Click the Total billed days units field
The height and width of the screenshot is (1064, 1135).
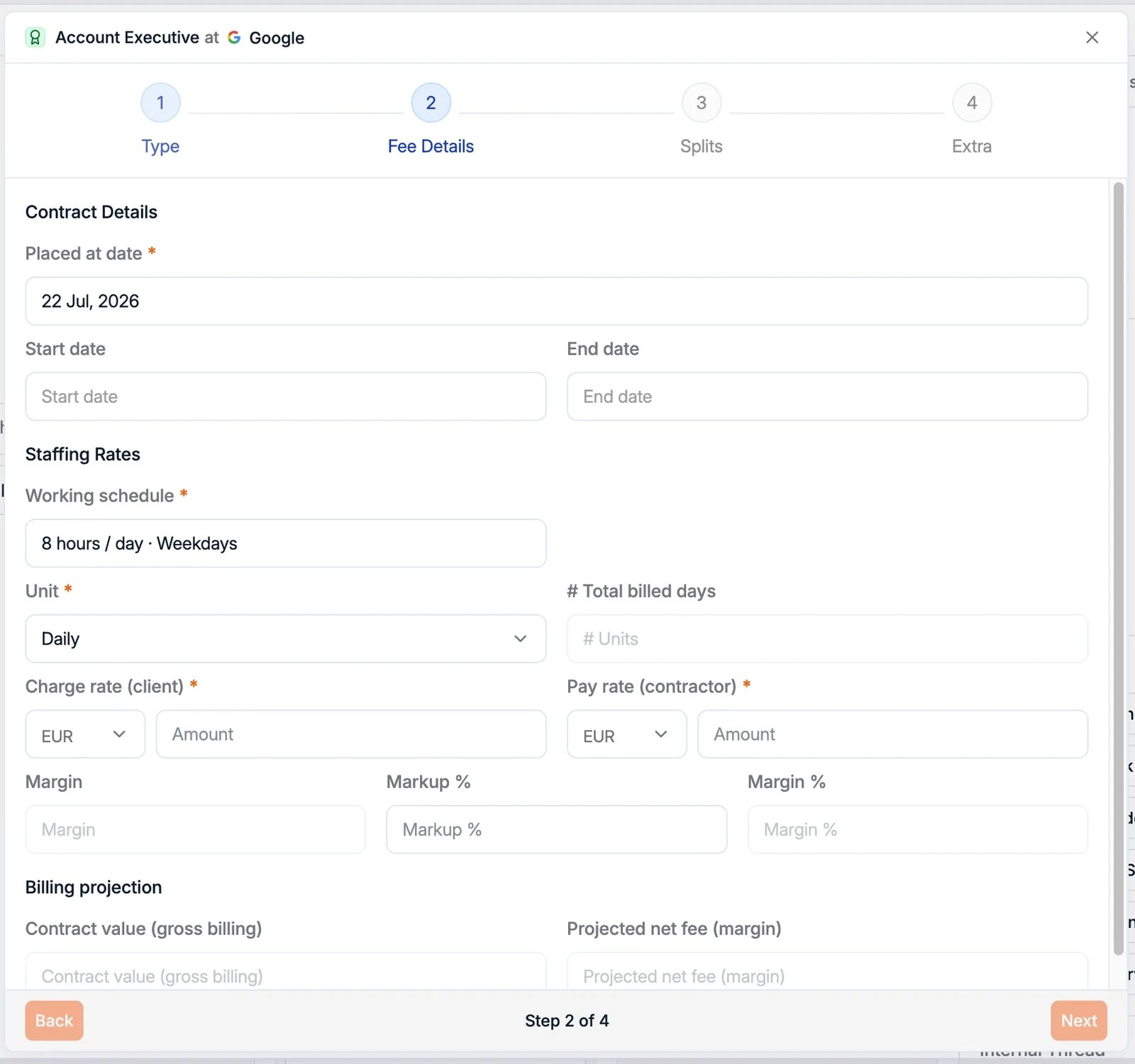pyautogui.click(x=827, y=639)
